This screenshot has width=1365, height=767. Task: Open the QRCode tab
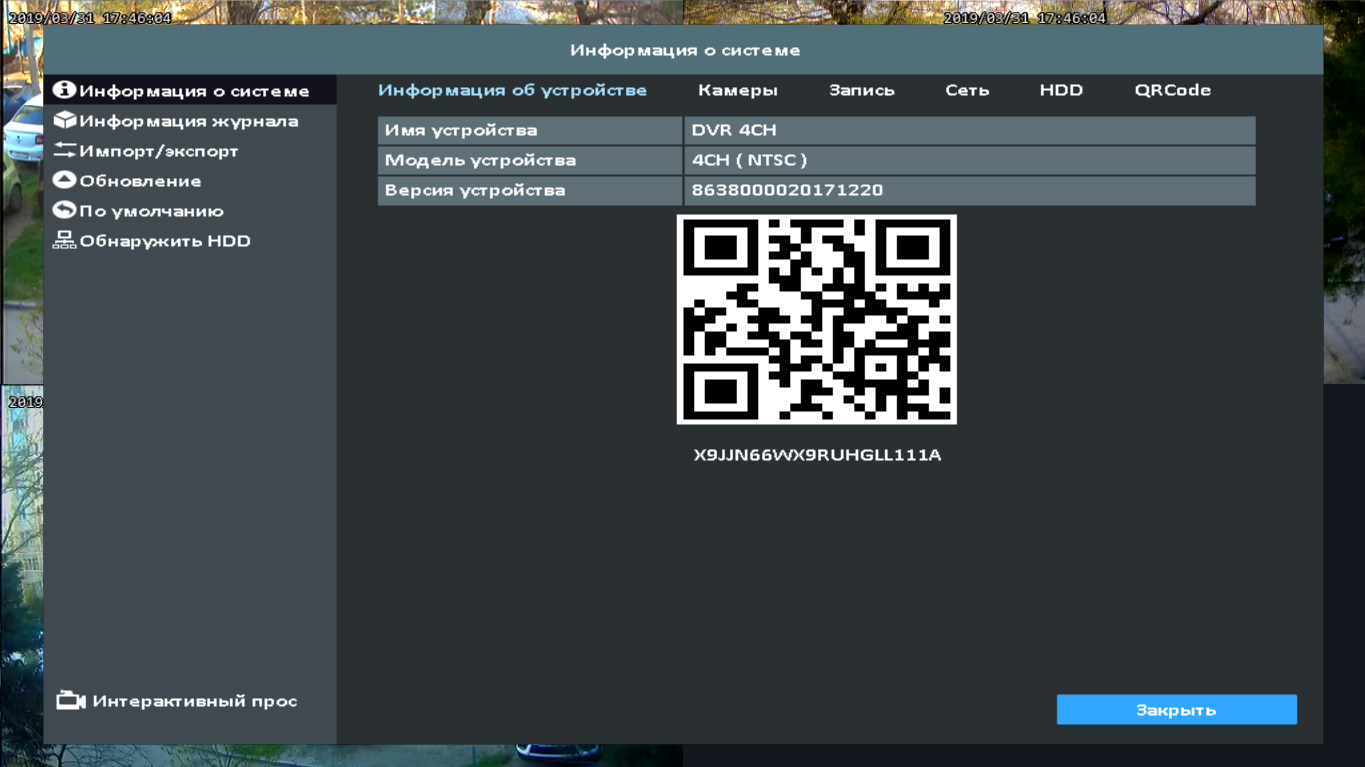pyautogui.click(x=1172, y=90)
